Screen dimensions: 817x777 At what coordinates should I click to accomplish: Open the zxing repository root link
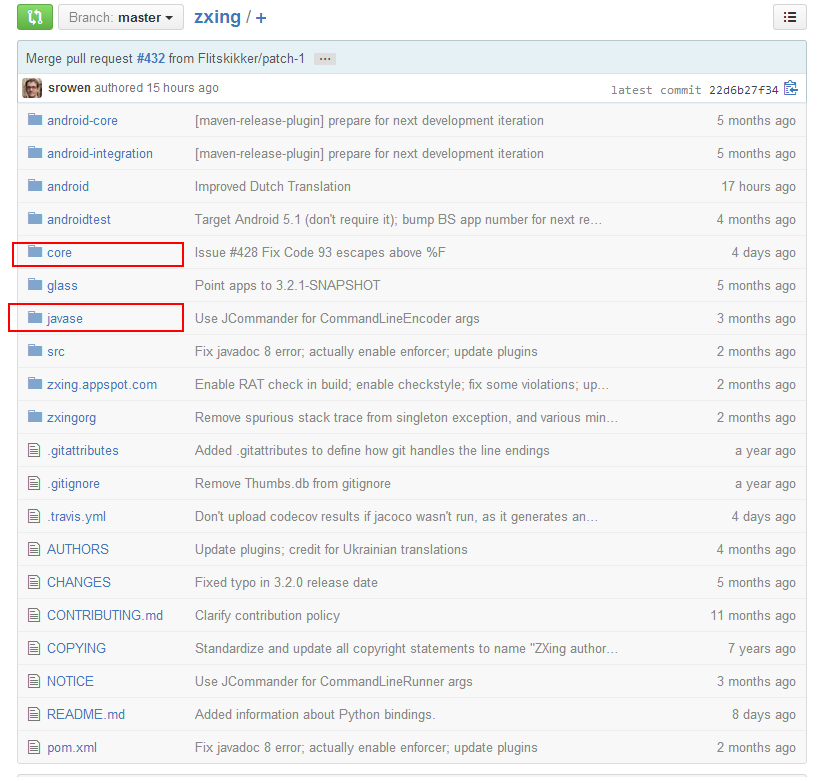[x=217, y=17]
